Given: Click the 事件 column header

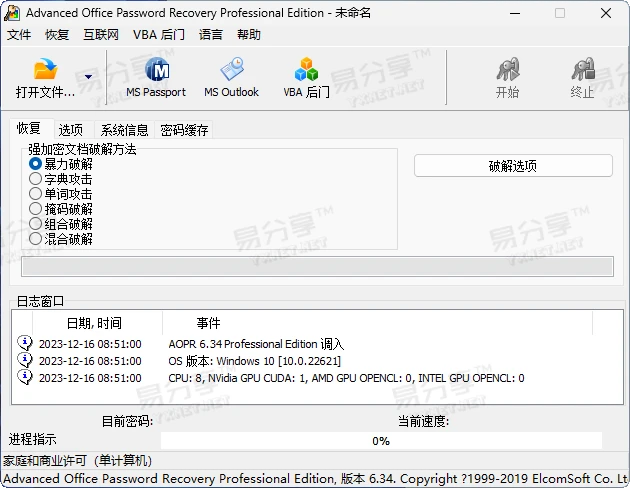Looking at the screenshot, I should [378, 323].
